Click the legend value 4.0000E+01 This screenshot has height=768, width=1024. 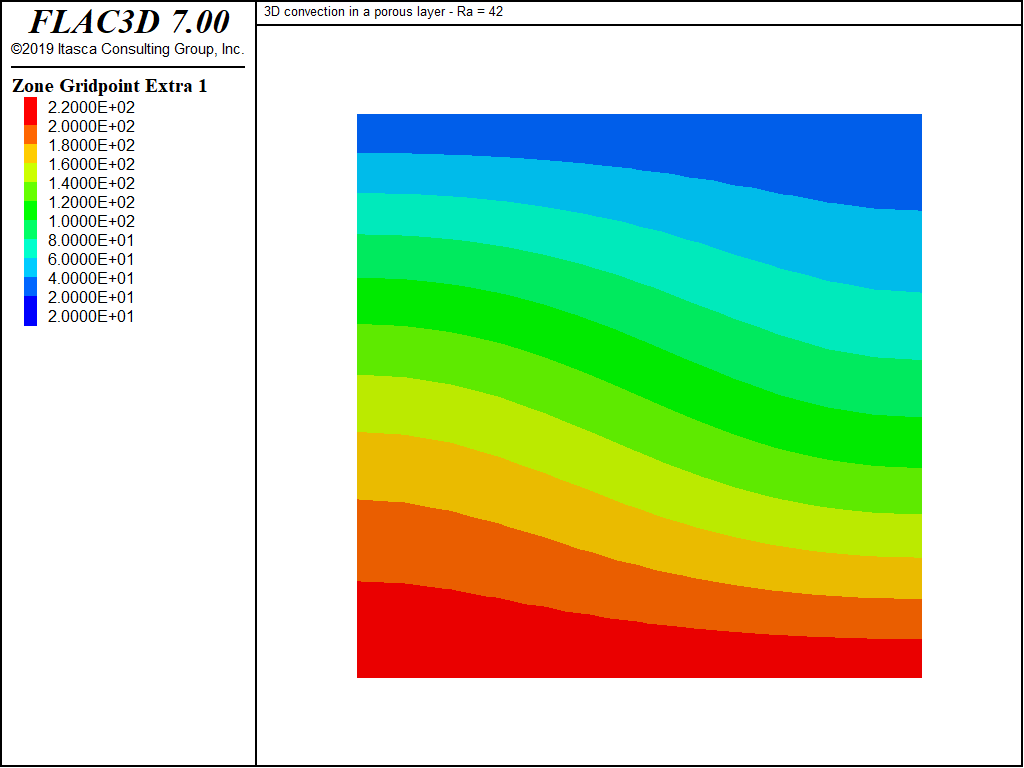click(91, 278)
